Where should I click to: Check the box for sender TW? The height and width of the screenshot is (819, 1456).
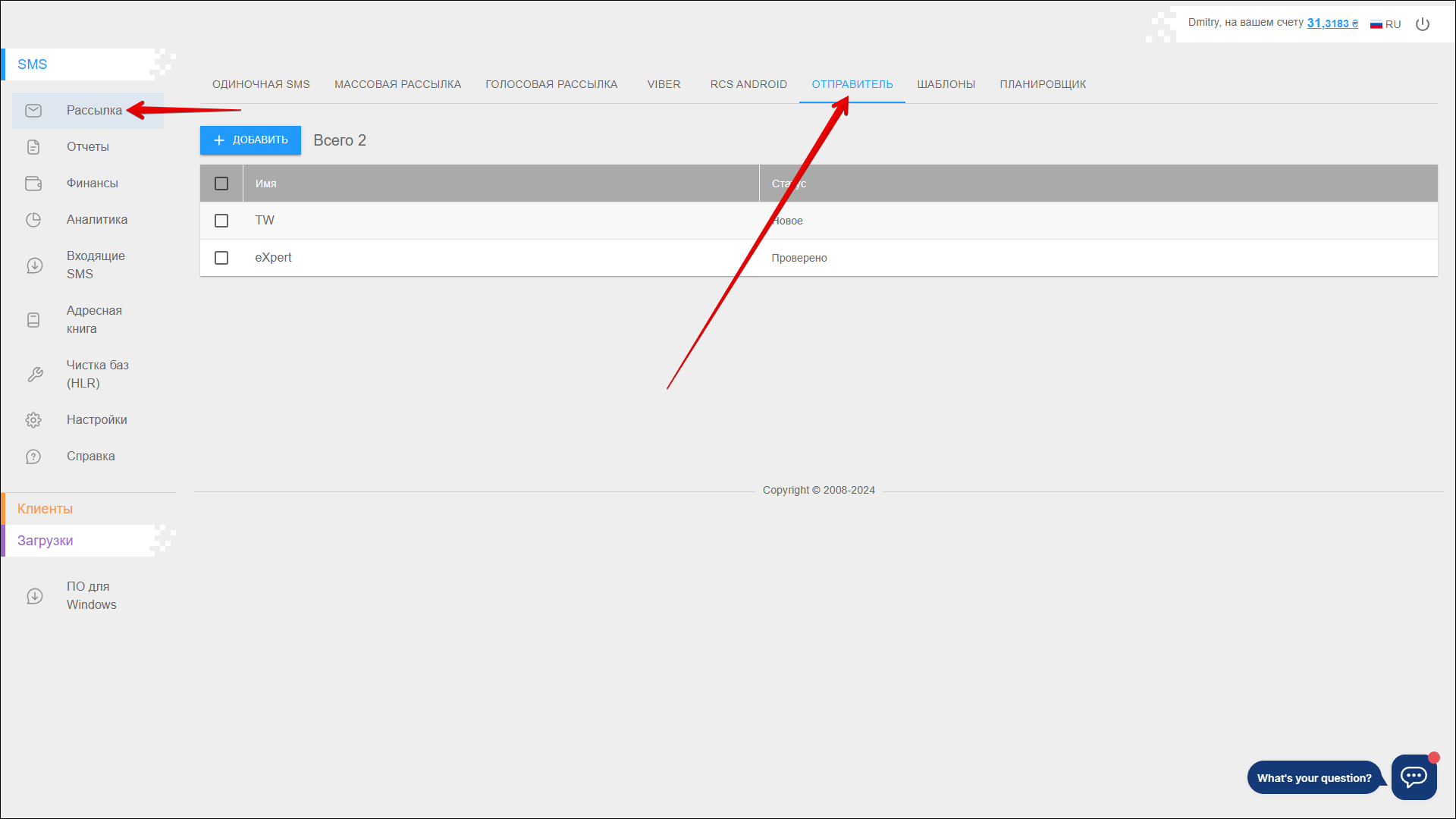(x=221, y=221)
